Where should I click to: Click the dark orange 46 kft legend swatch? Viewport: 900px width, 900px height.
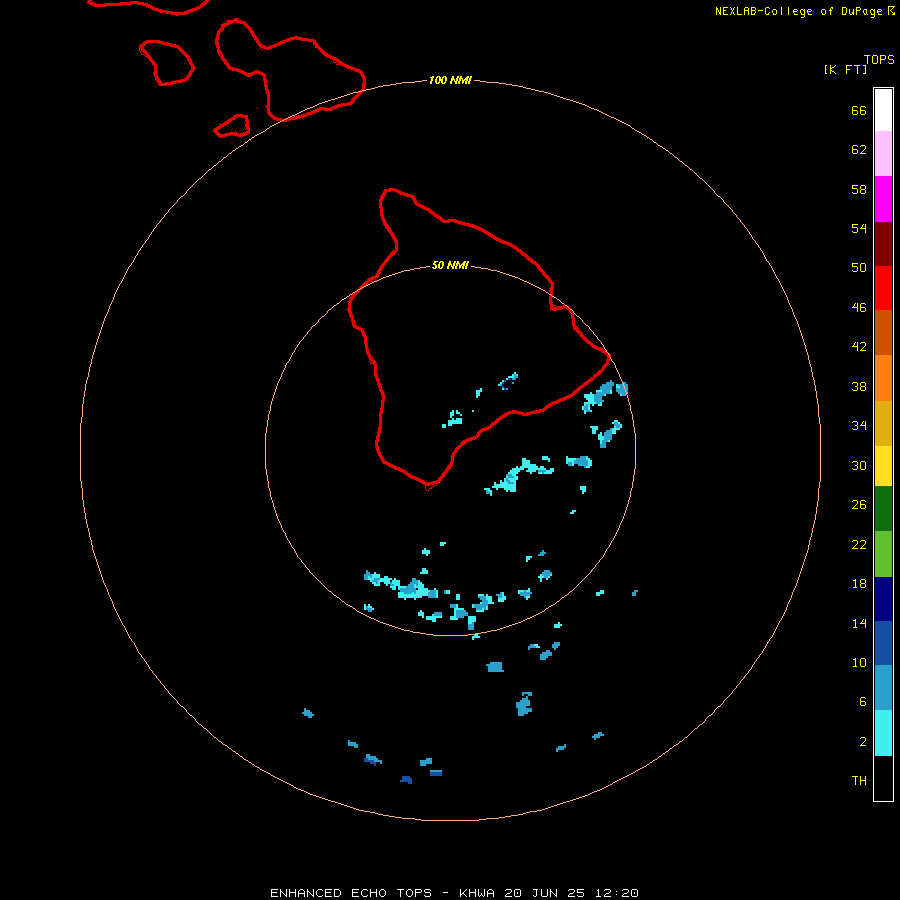click(883, 332)
